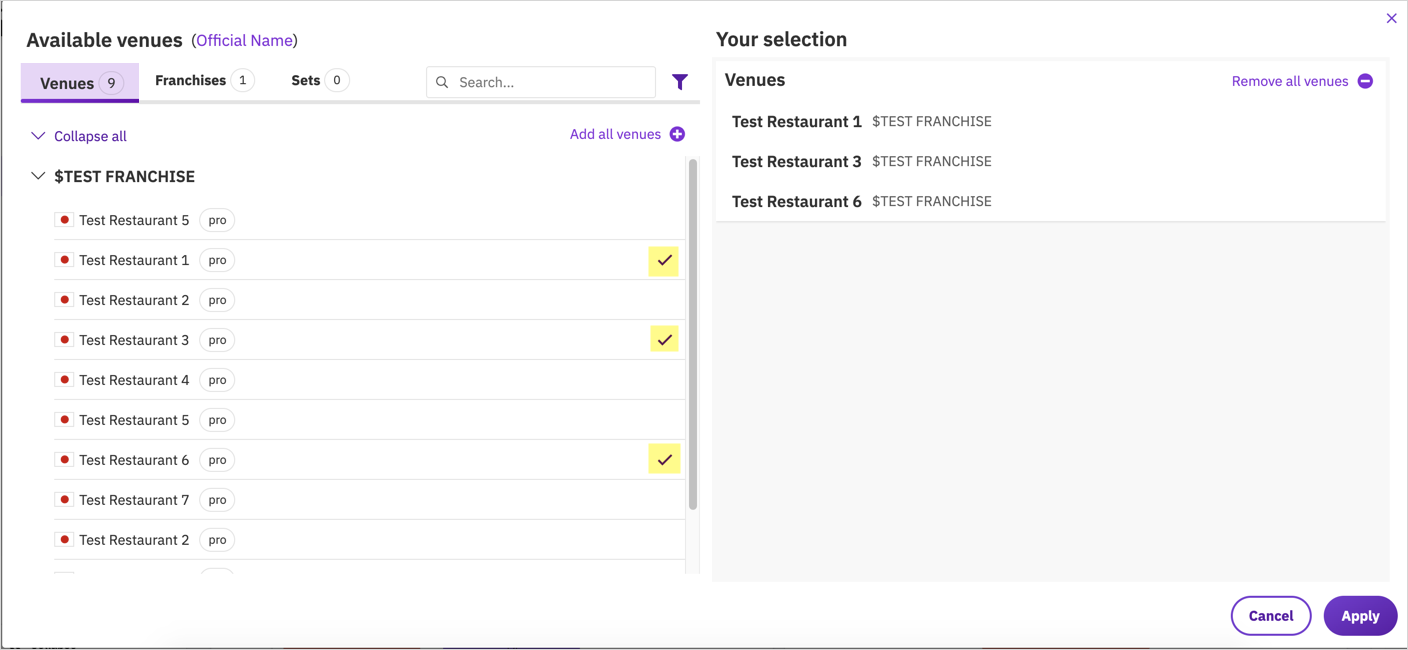This screenshot has height=650, width=1408.
Task: Click the Franchises count badge showing 1
Action: [x=243, y=80]
